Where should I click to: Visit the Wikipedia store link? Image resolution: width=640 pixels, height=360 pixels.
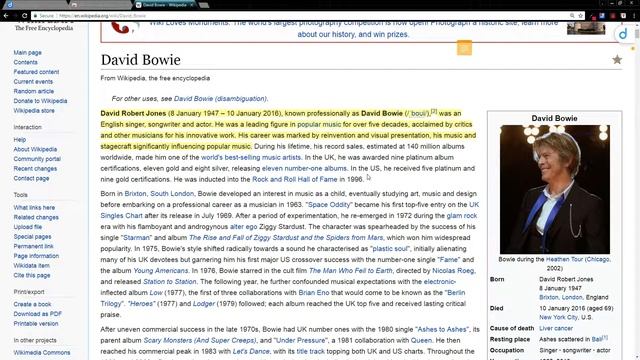34,111
